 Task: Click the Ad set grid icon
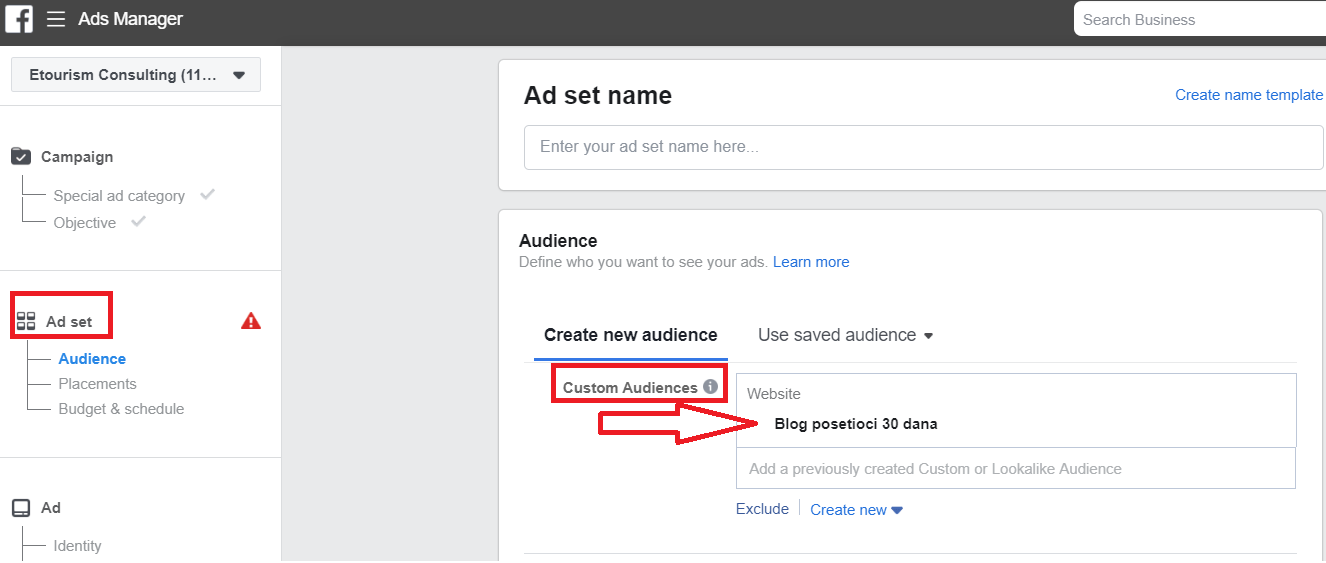tap(26, 322)
